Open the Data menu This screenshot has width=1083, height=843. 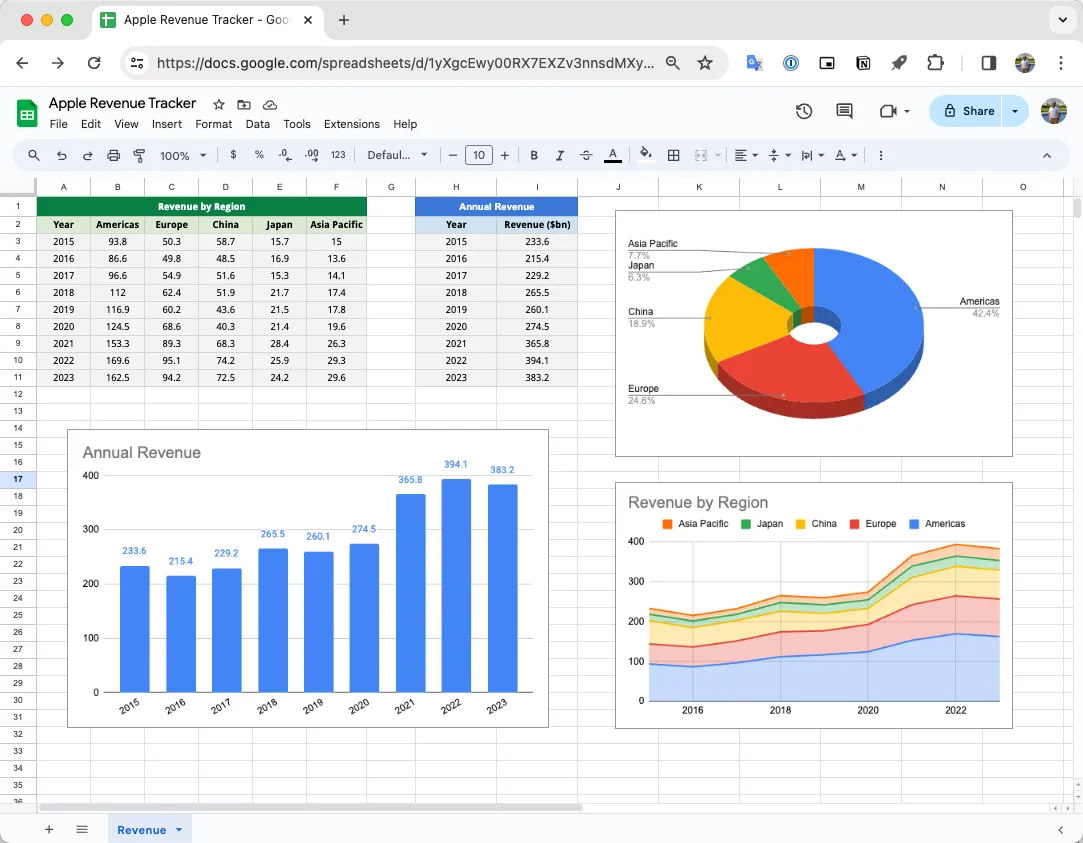click(x=257, y=124)
